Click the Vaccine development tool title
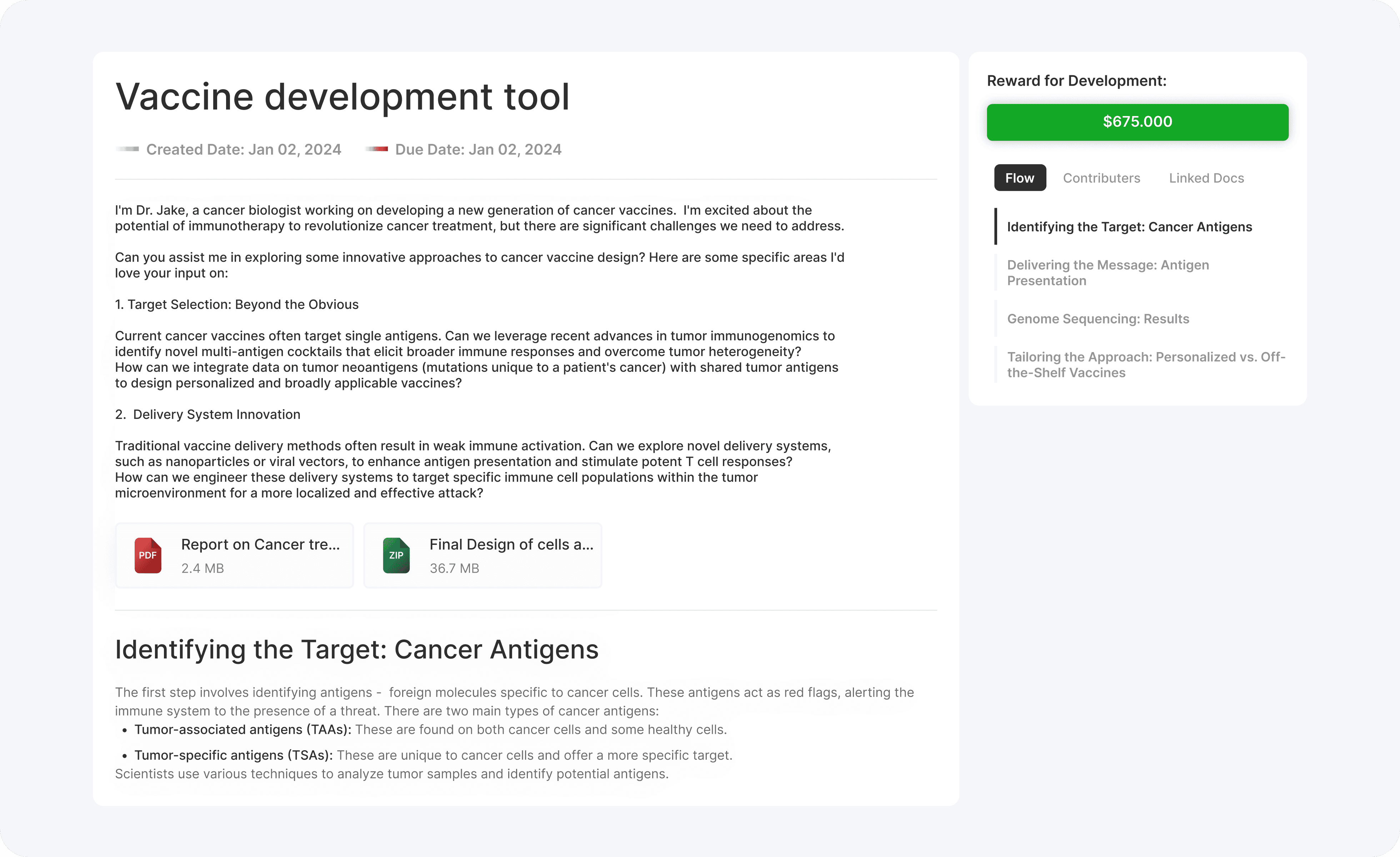This screenshot has height=857, width=1400. click(x=342, y=96)
